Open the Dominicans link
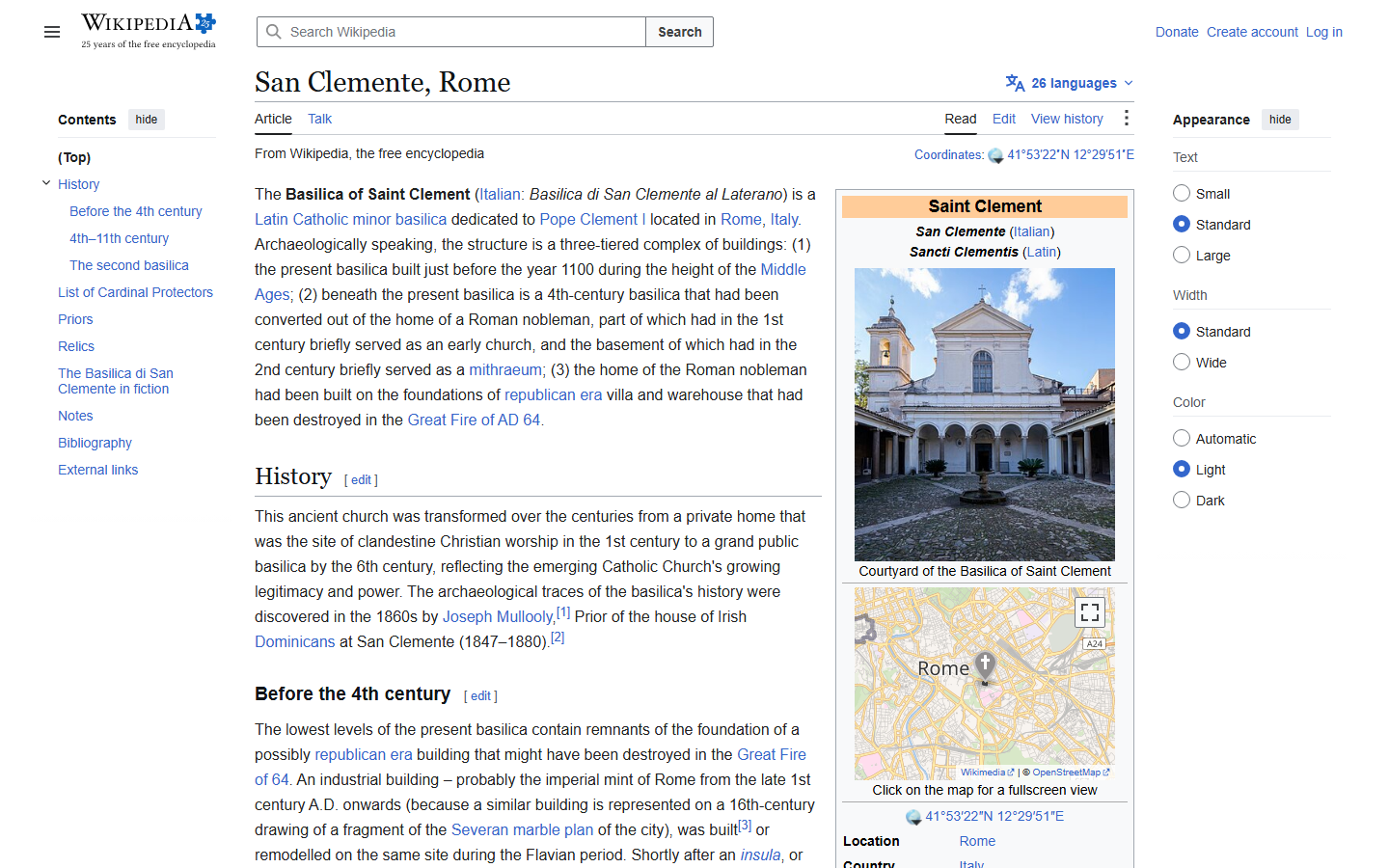Viewport: 1389px width, 868px height. click(294, 641)
